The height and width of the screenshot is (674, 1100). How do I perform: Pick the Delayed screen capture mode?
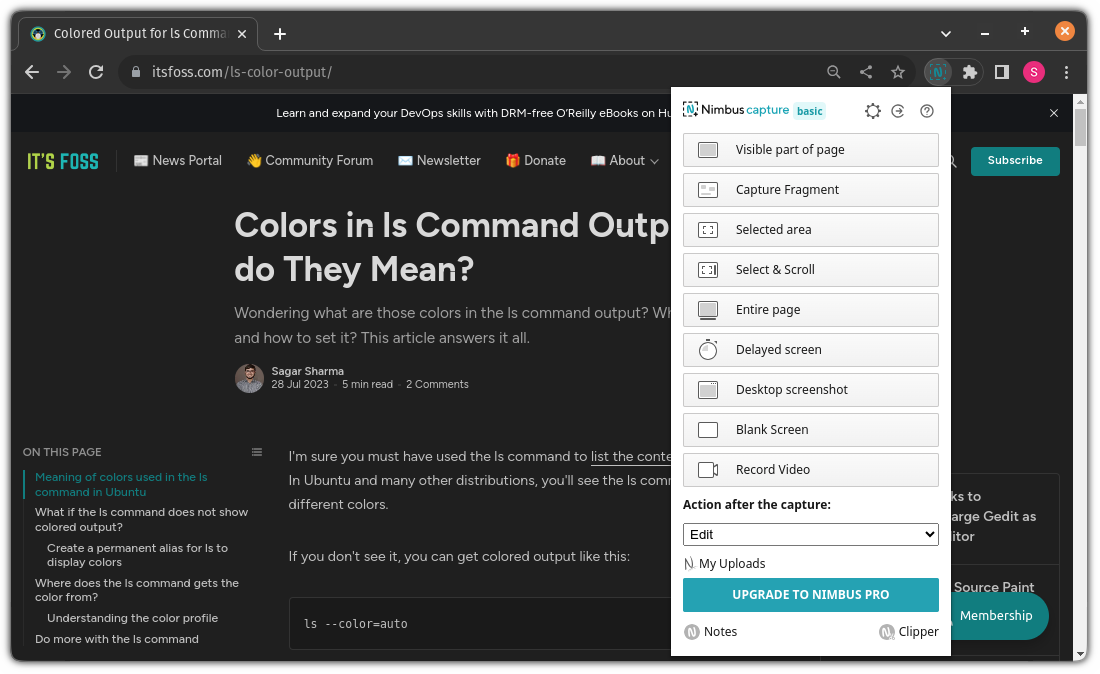[x=810, y=349]
